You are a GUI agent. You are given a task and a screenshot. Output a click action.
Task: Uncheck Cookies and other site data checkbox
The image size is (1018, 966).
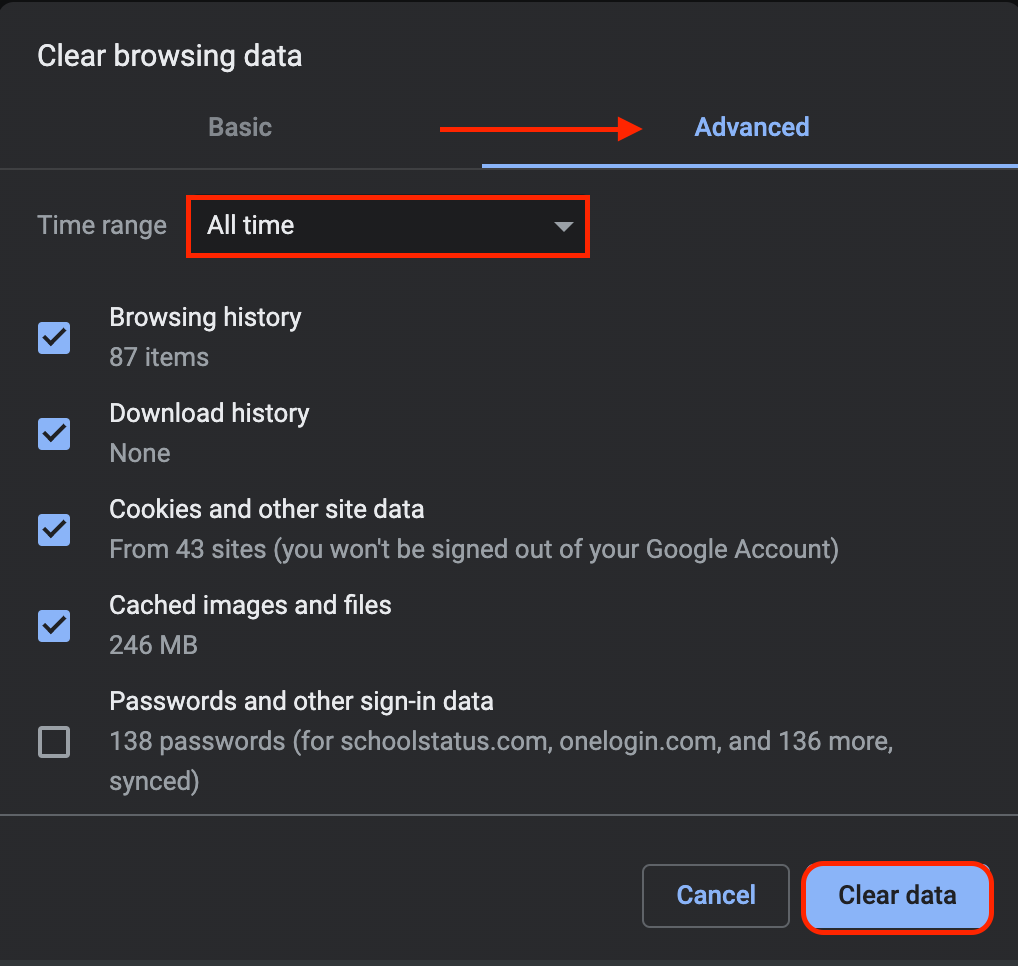point(54,530)
